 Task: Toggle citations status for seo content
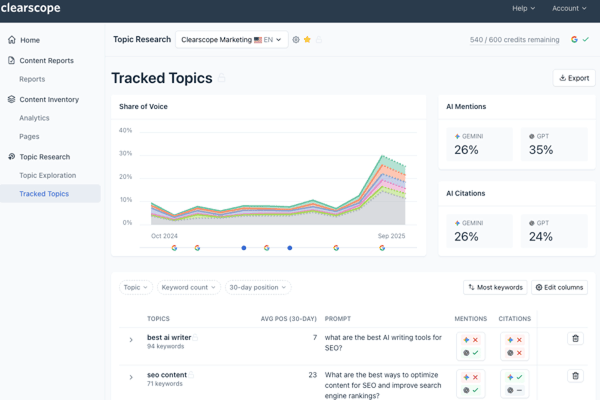514,383
